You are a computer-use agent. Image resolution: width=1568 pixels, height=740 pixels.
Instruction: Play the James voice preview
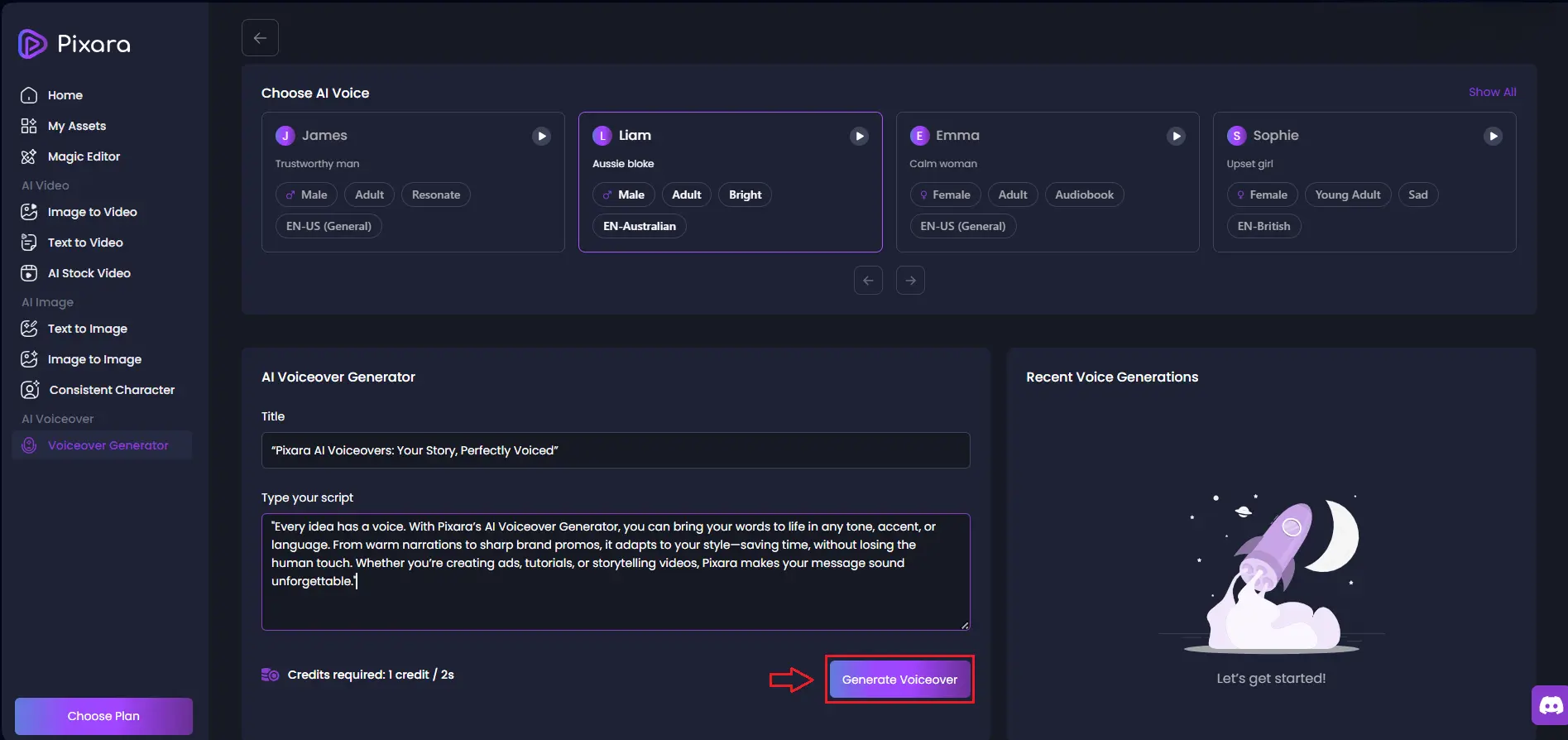(x=541, y=136)
